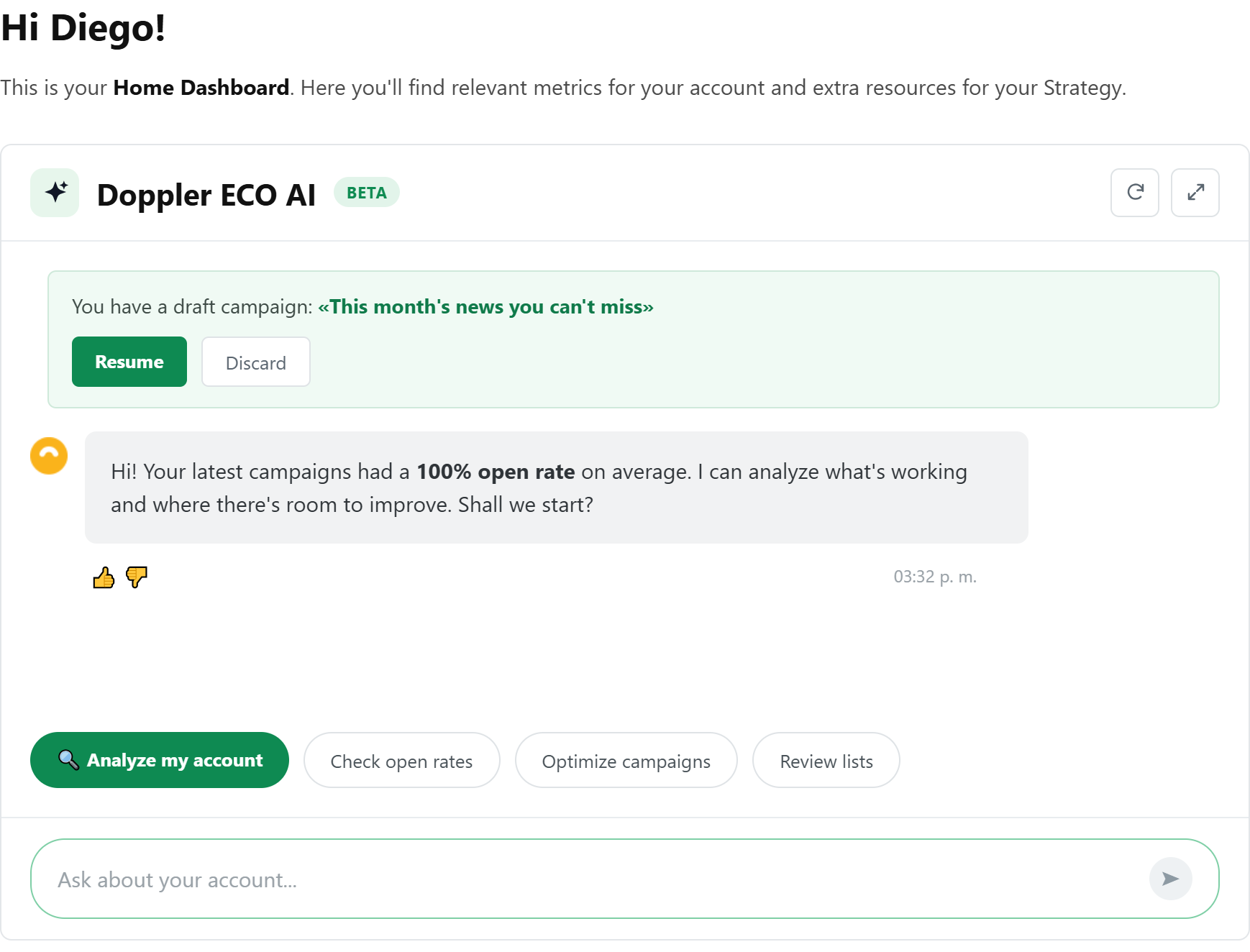Click the BETA badge
The image size is (1250, 952).
point(367,193)
